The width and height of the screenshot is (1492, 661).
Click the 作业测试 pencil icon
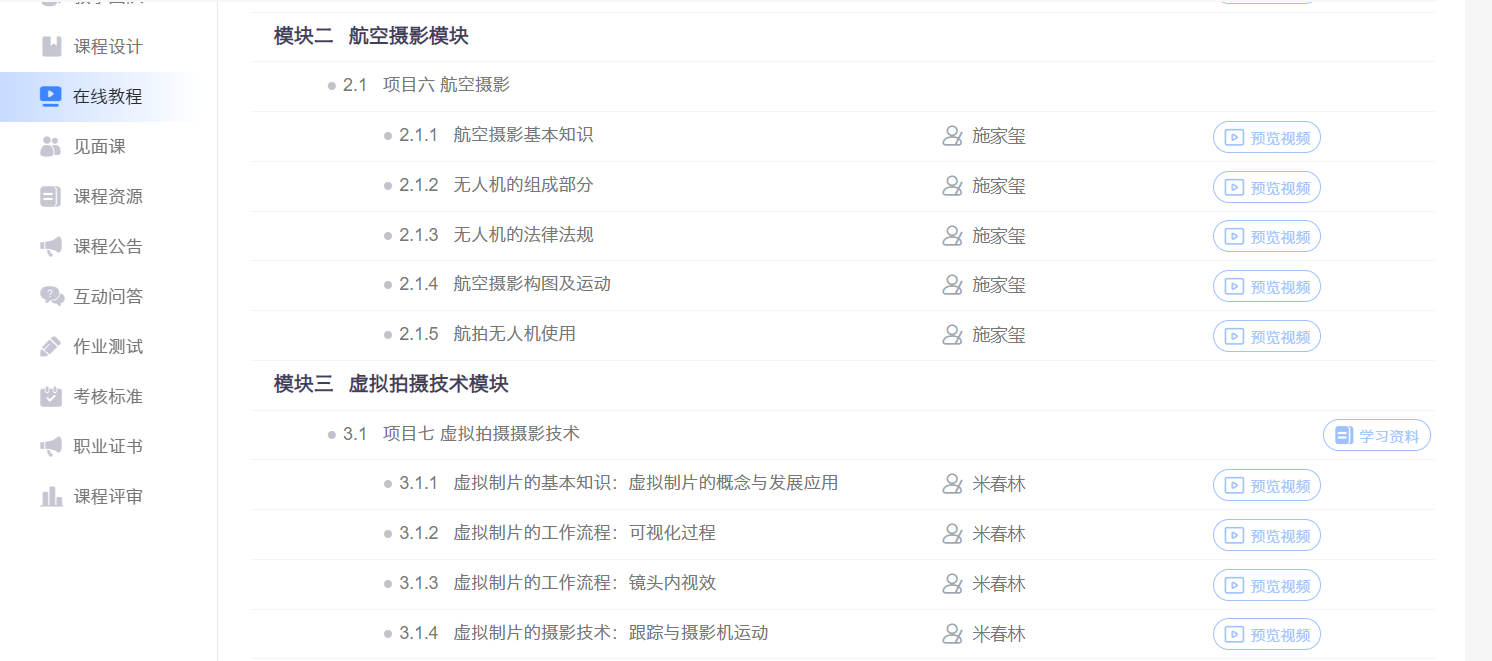(51, 347)
